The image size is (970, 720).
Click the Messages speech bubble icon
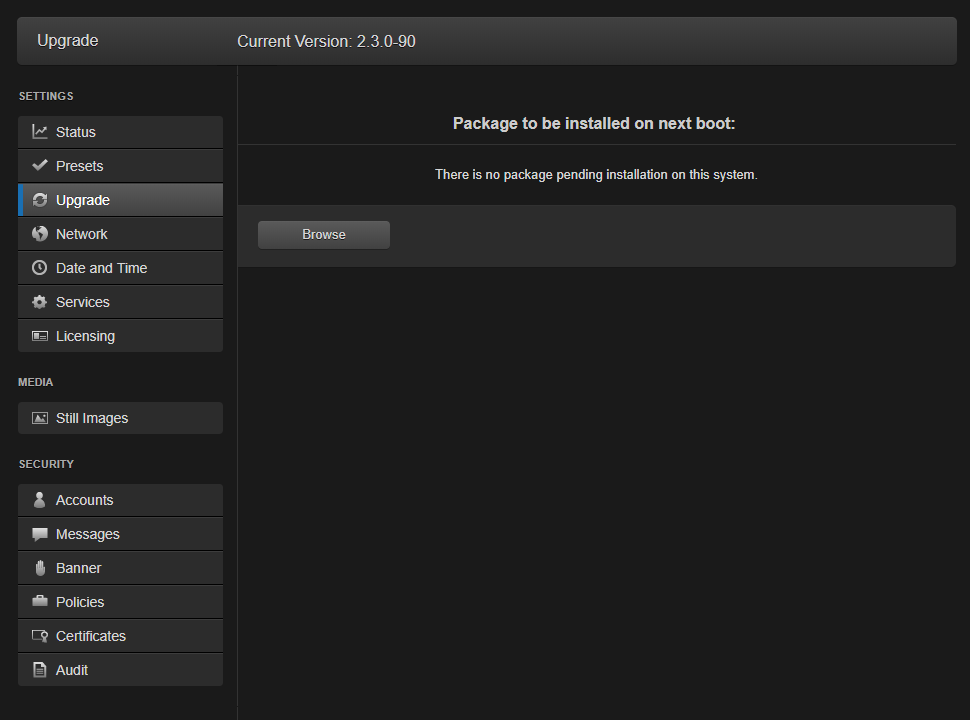(x=40, y=534)
